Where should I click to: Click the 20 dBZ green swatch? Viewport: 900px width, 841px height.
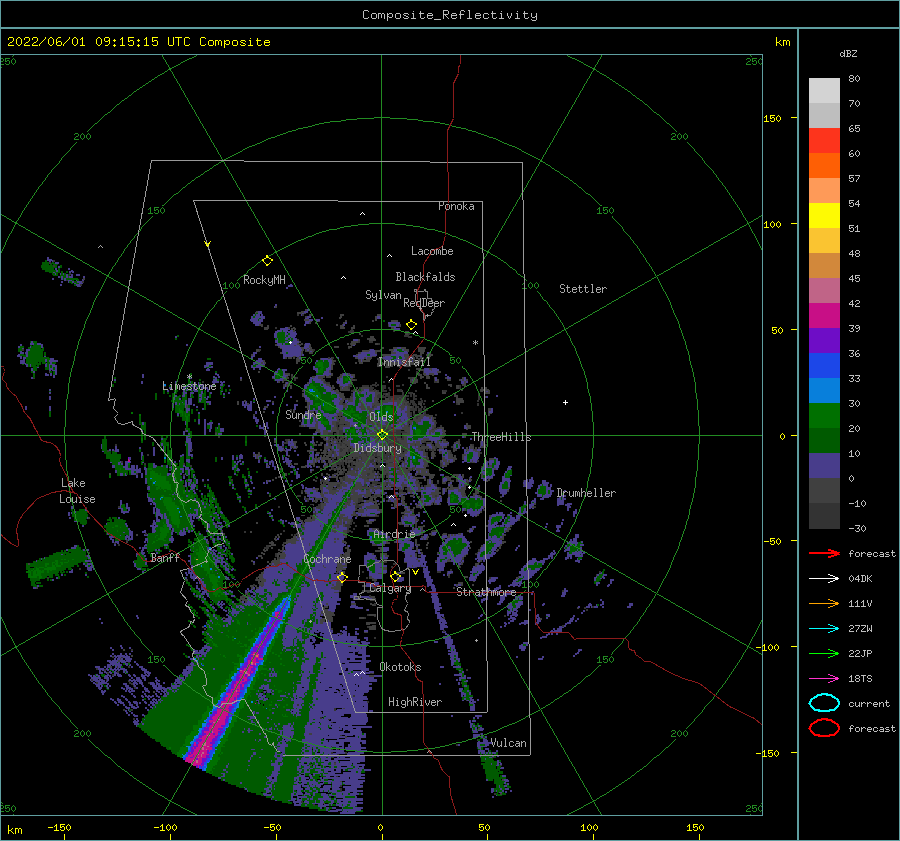(824, 415)
